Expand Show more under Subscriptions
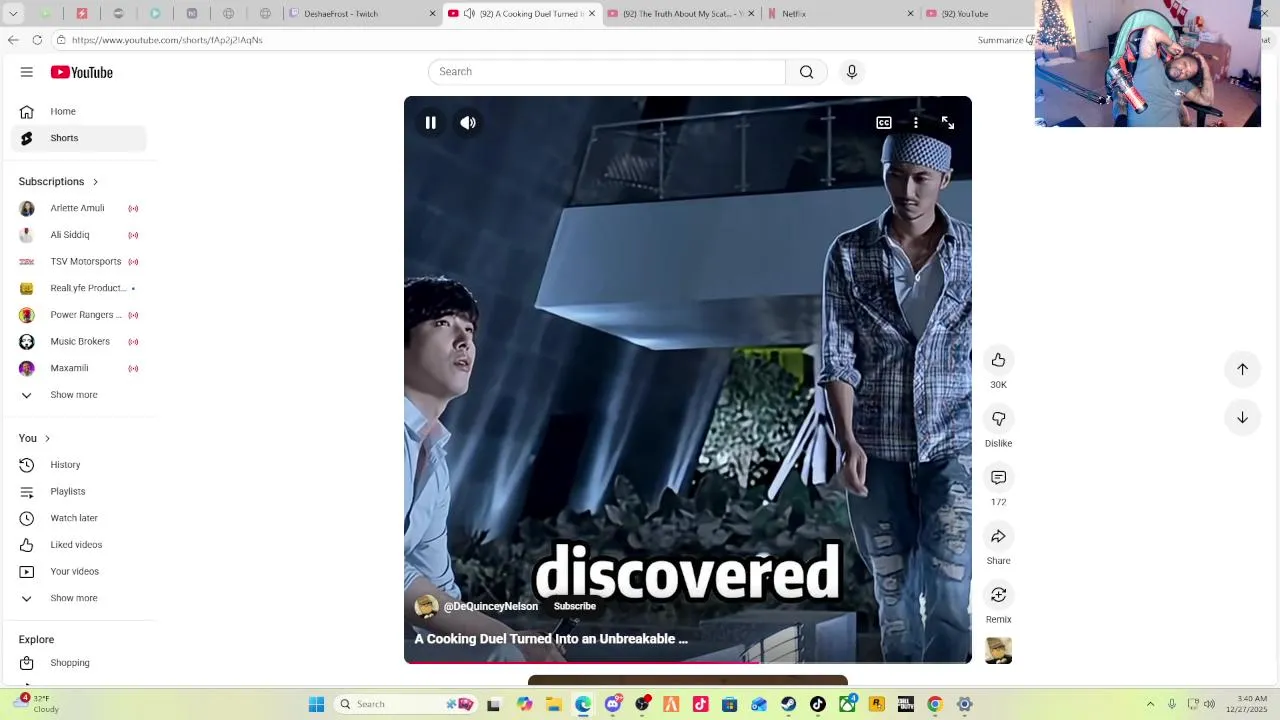Image resolution: width=1280 pixels, height=720 pixels. pyautogui.click(x=78, y=395)
